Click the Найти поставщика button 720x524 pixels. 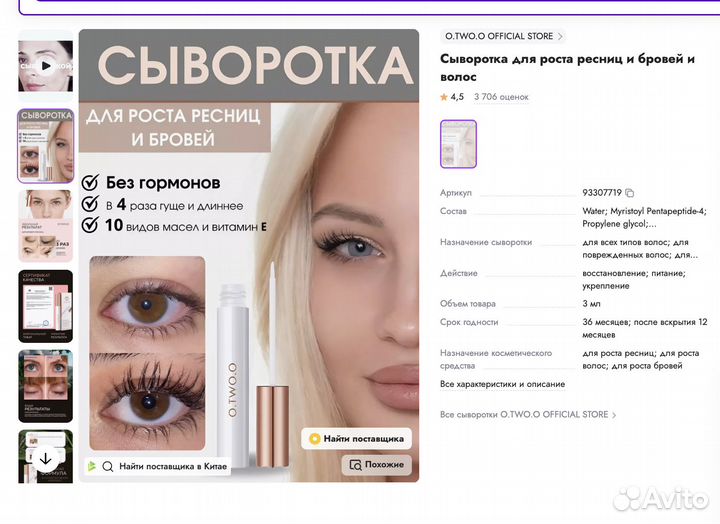pyautogui.click(x=356, y=439)
